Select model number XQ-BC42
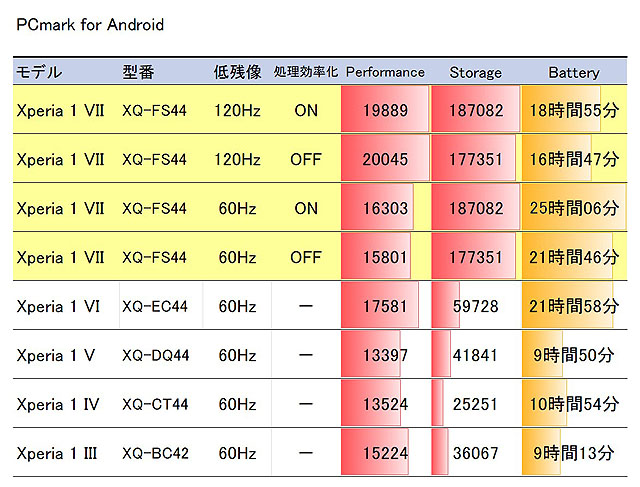 pos(155,453)
